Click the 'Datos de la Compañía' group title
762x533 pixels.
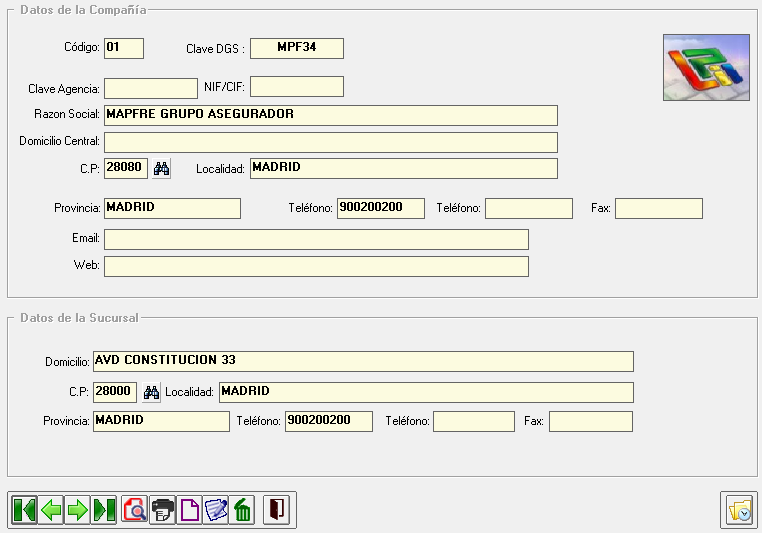[83, 10]
